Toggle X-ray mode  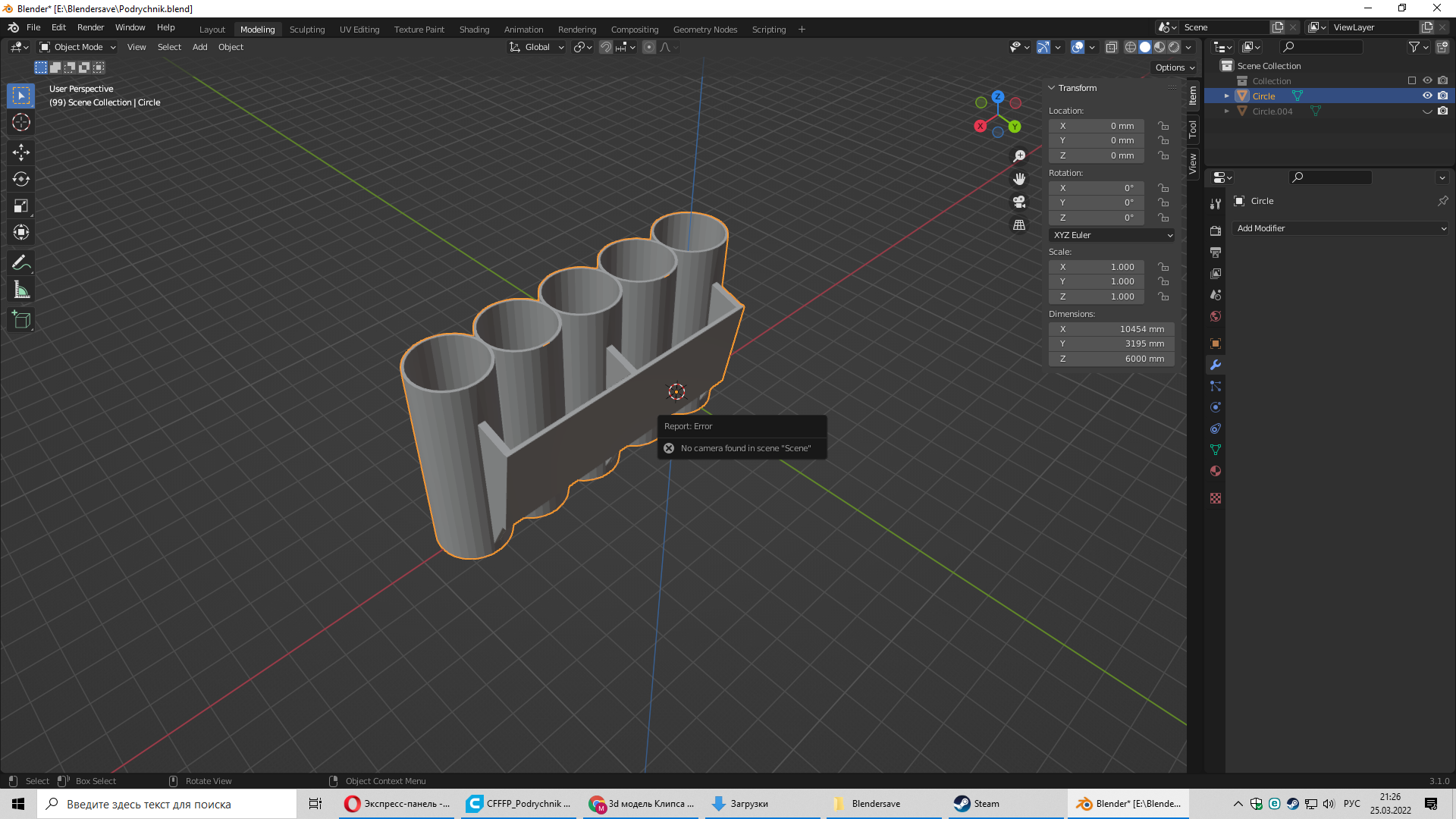click(x=1111, y=47)
